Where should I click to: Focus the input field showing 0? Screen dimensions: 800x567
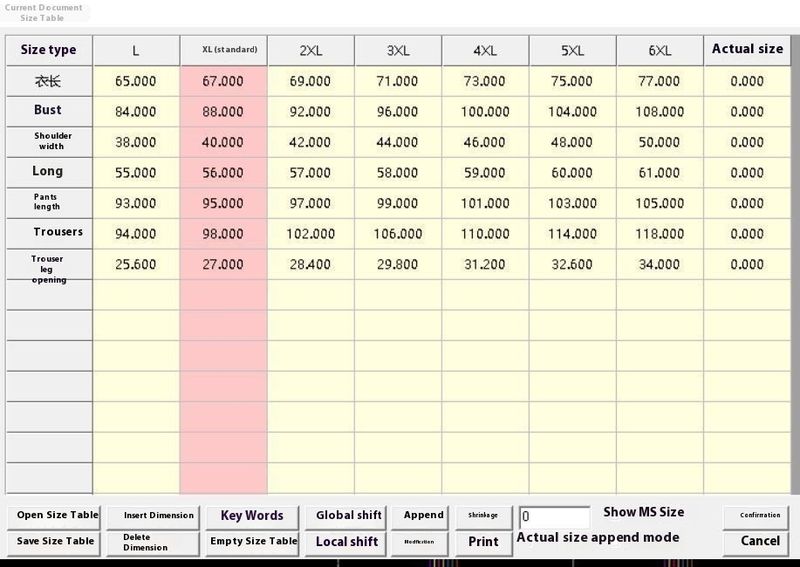pos(554,517)
